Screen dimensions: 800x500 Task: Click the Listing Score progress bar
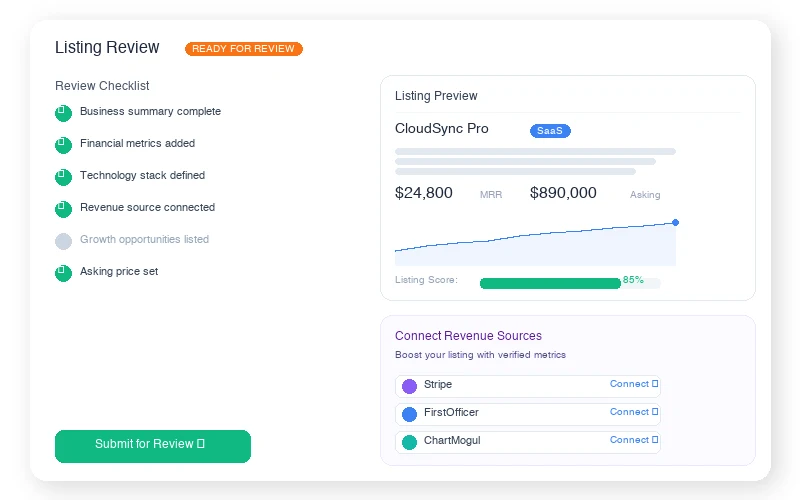pyautogui.click(x=569, y=283)
